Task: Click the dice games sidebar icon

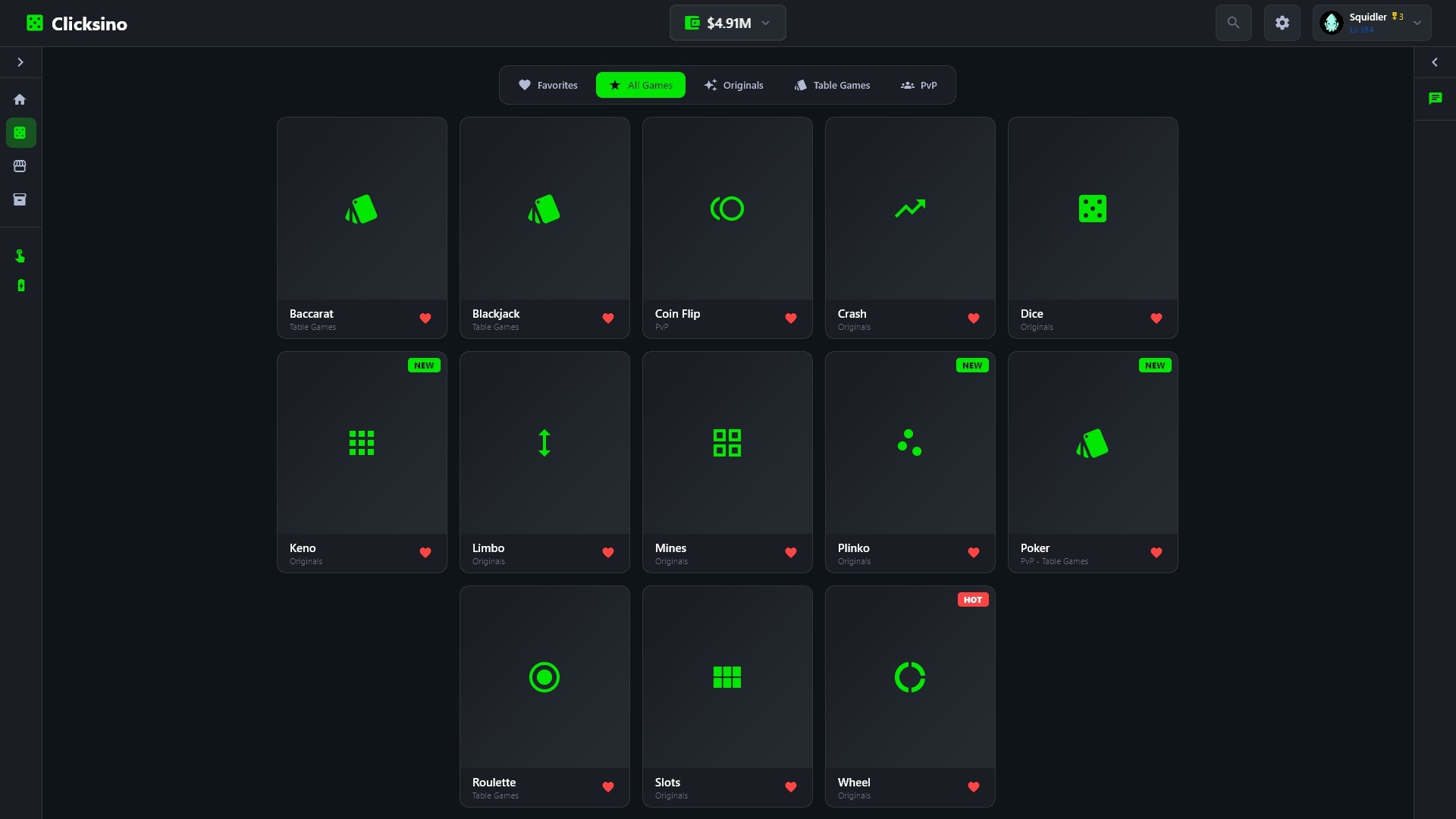Action: (20, 133)
